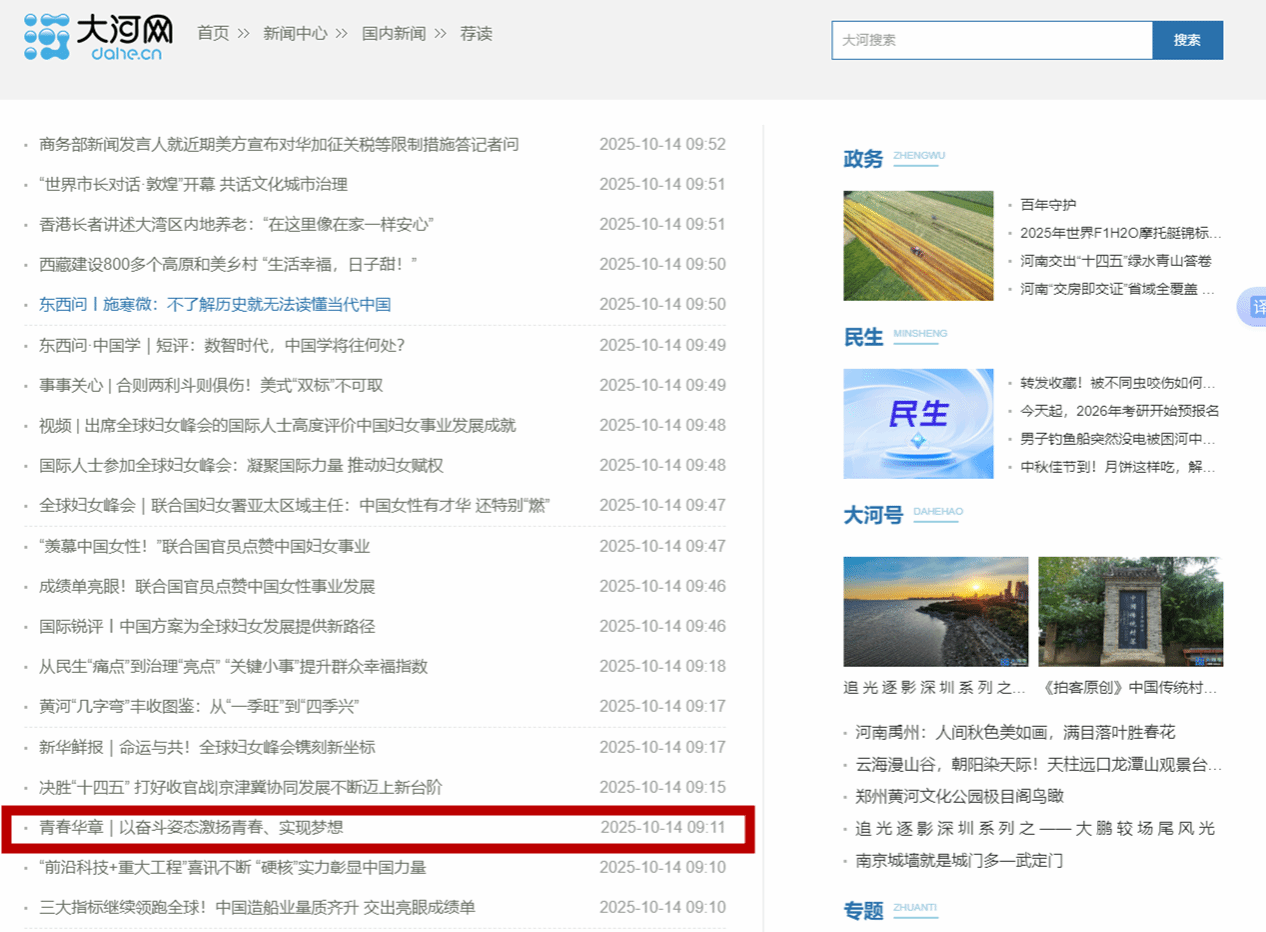1266x932 pixels.
Task: Open 商务部新闻发言人 tariff response article
Action: click(279, 144)
